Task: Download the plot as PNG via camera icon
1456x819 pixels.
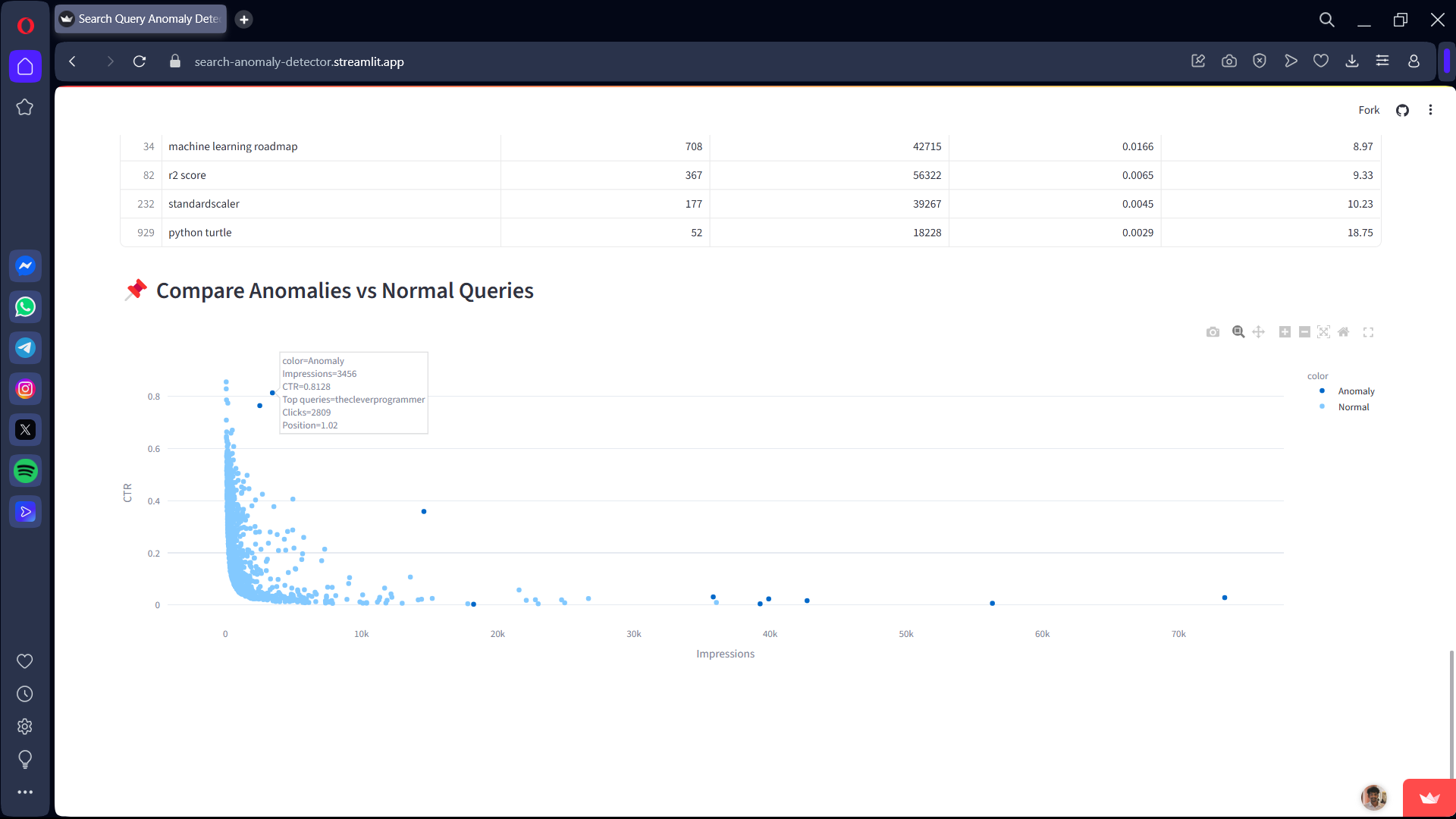Action: point(1213,332)
